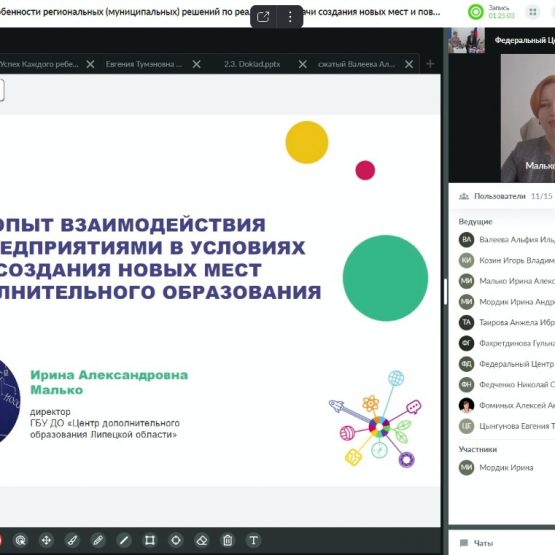Click the recording timer 01:25:03

point(502,16)
